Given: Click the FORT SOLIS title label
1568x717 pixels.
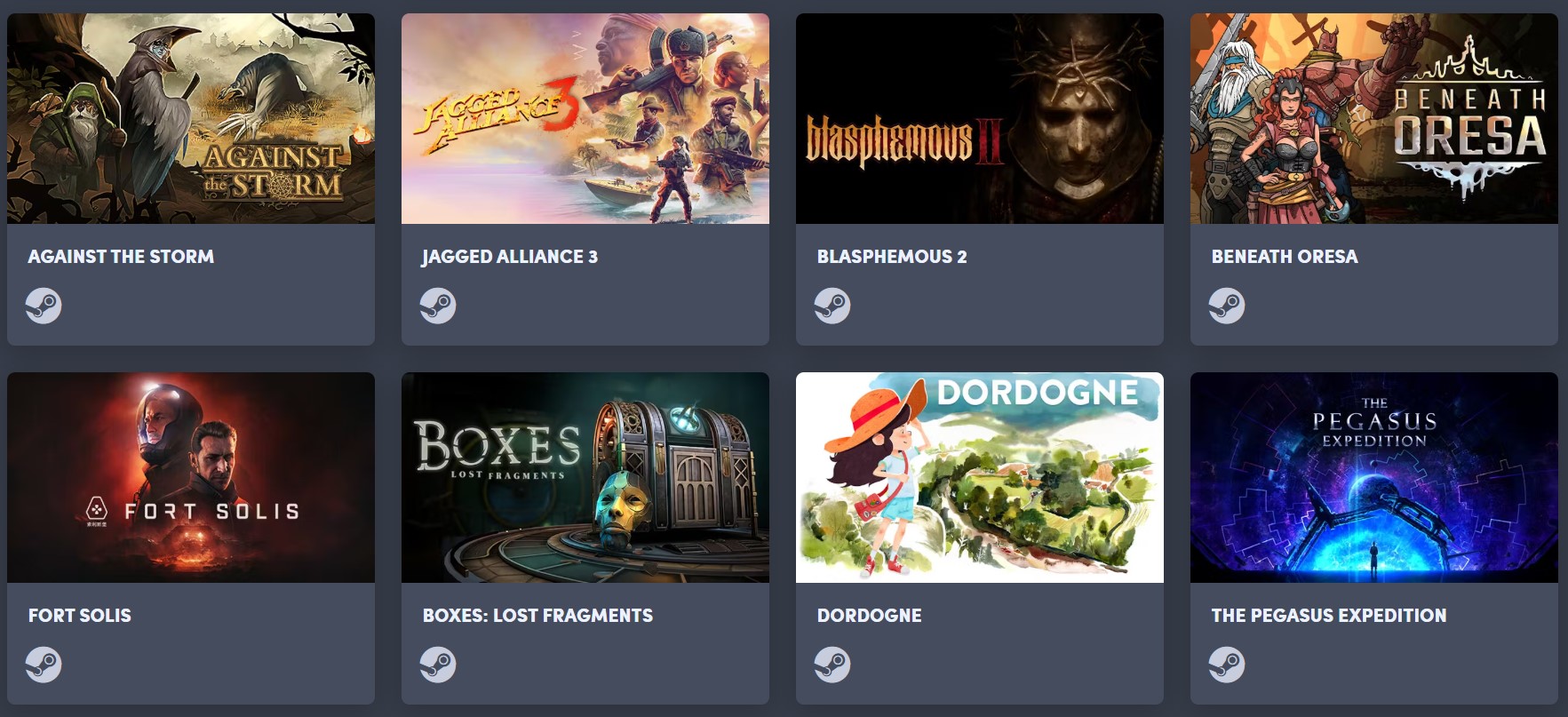Looking at the screenshot, I should click(80, 616).
